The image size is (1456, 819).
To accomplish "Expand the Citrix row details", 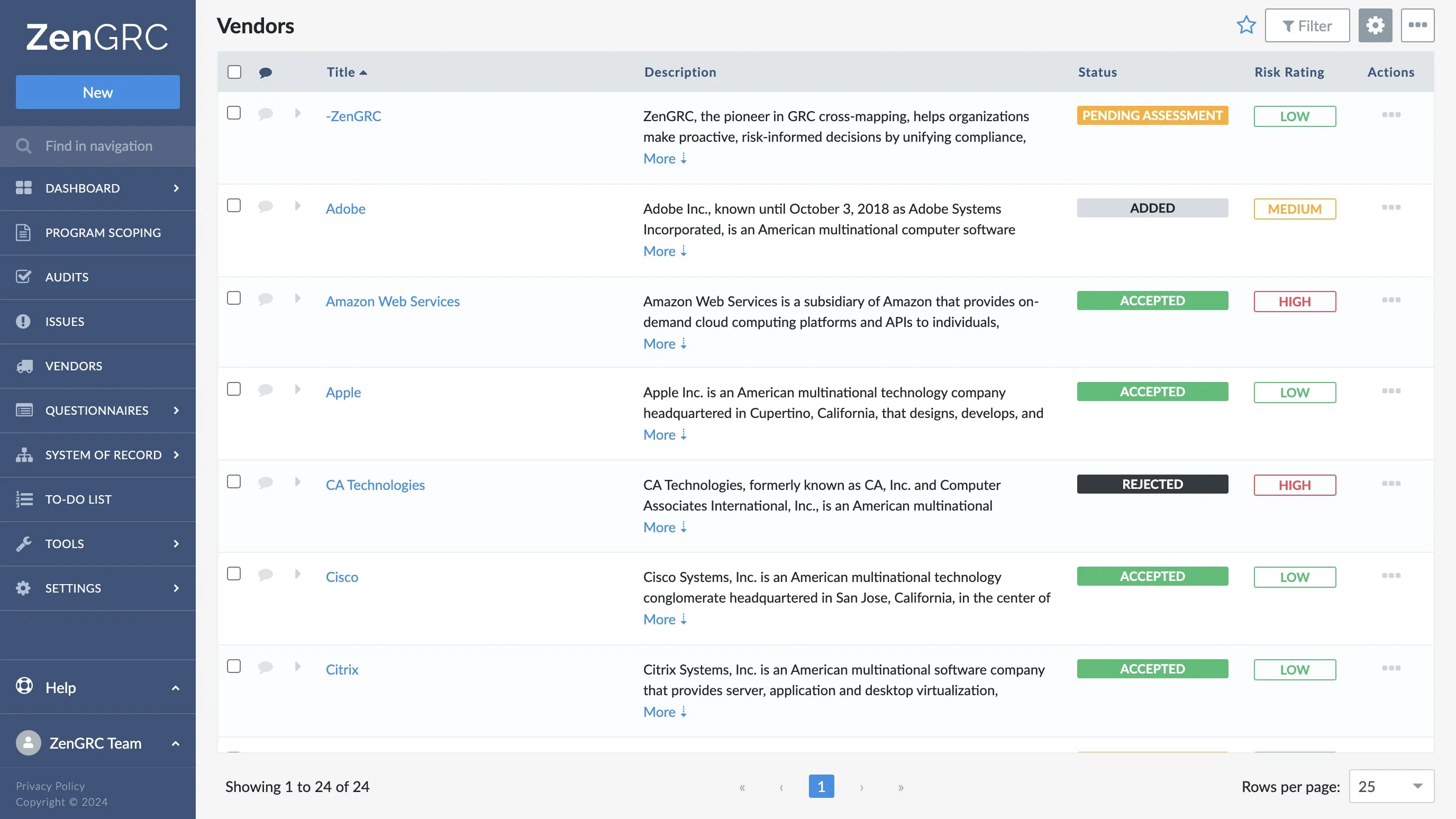I will (x=298, y=667).
